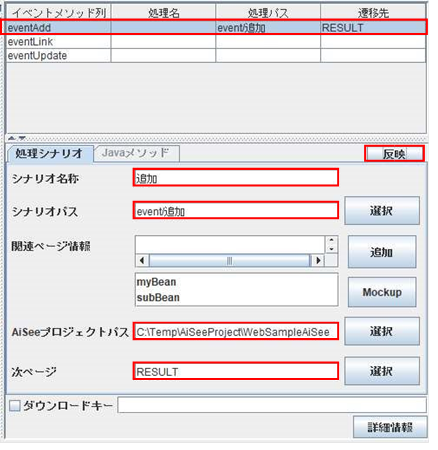Click the Mockup button
Image resolution: width=438 pixels, height=450 pixels.
[382, 292]
